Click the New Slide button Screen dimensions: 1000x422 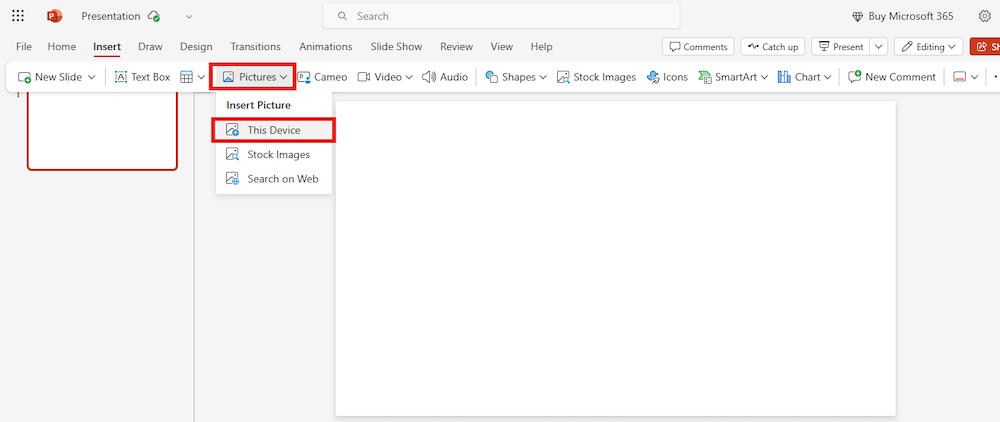[x=50, y=77]
